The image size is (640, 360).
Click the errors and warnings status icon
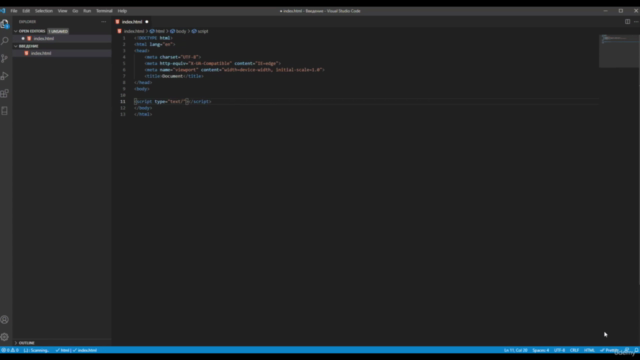10,350
